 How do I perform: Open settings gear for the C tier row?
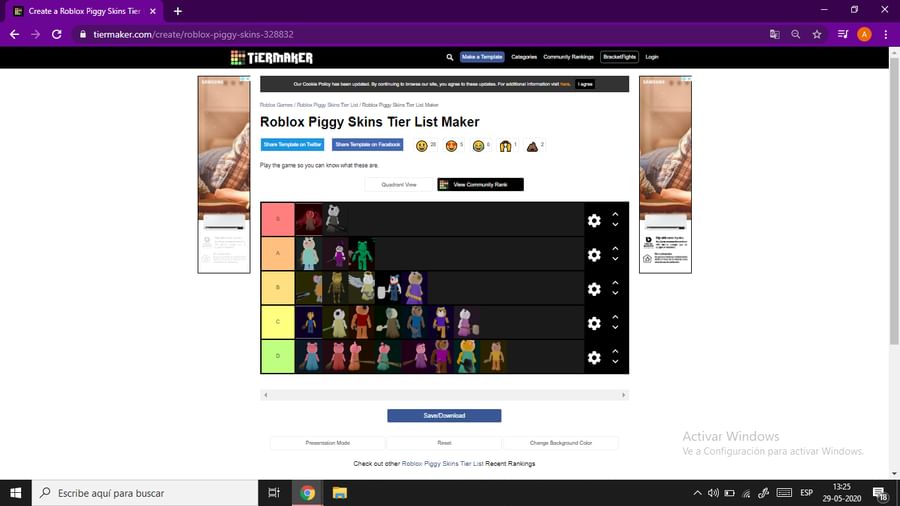[x=594, y=324]
